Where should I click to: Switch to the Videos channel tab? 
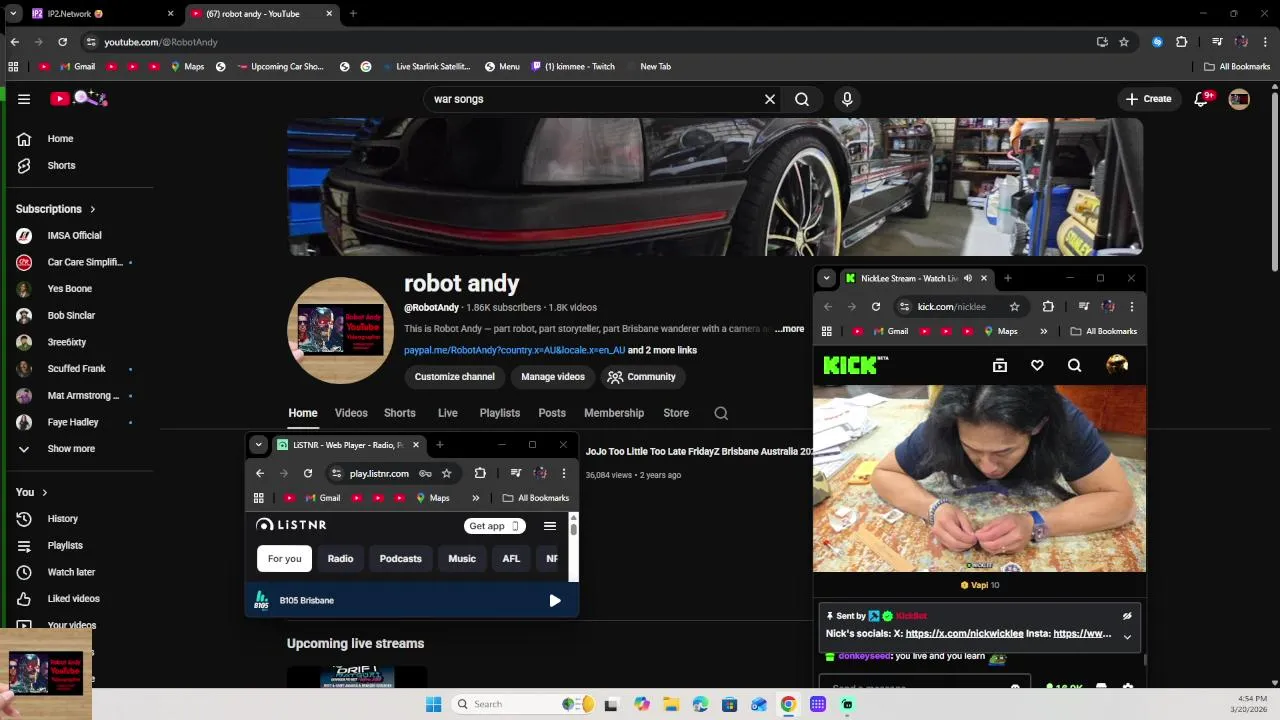point(351,413)
